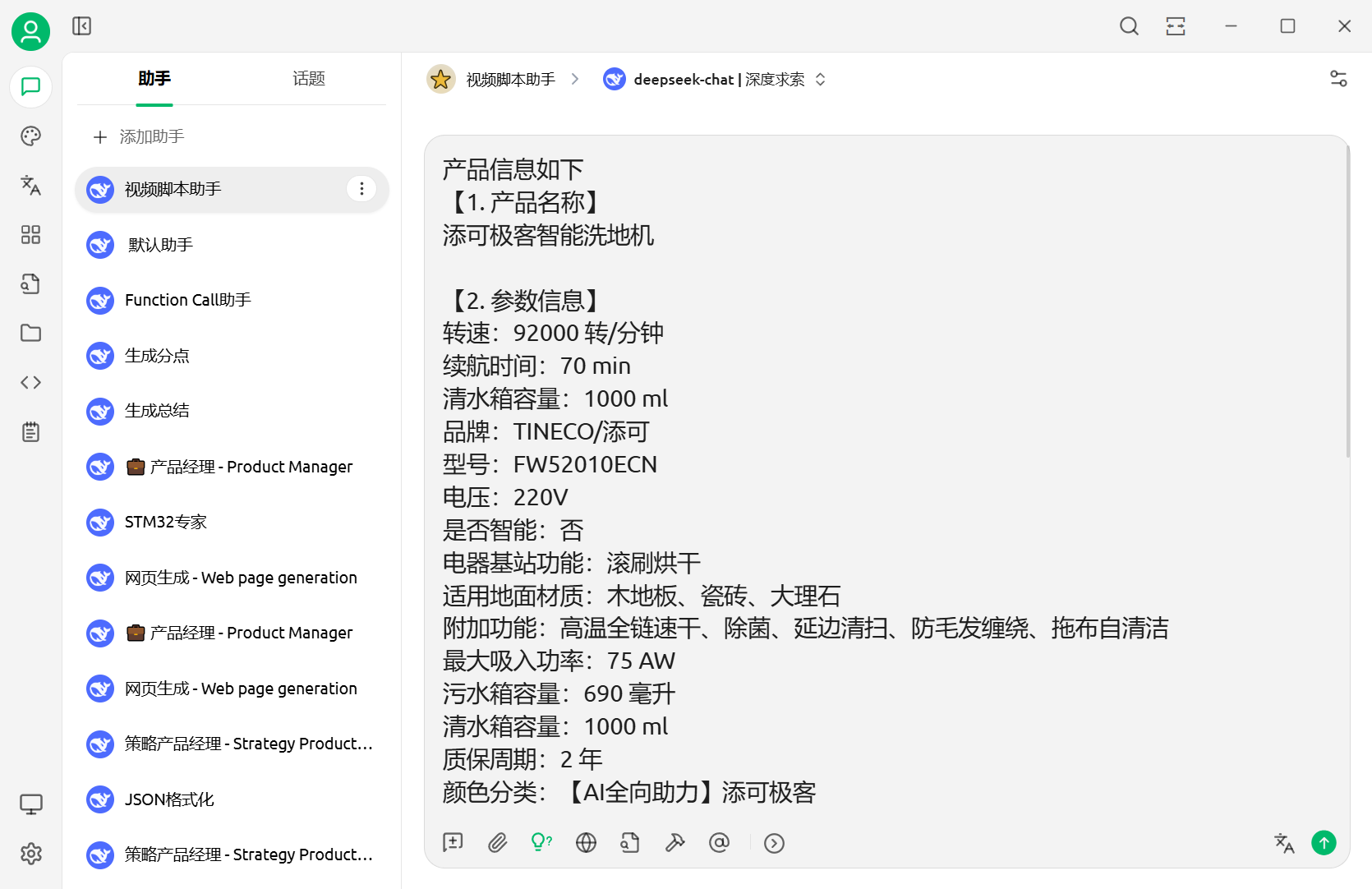Click the display monitor icon in sidebar
Screen dimensions: 1372x889
pos(30,804)
